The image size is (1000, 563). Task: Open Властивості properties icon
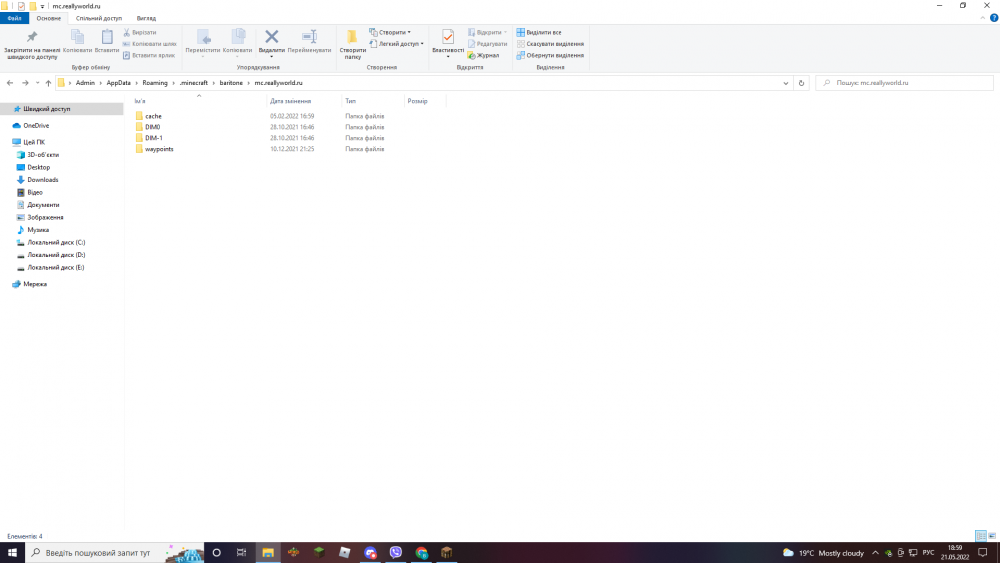[x=448, y=38]
